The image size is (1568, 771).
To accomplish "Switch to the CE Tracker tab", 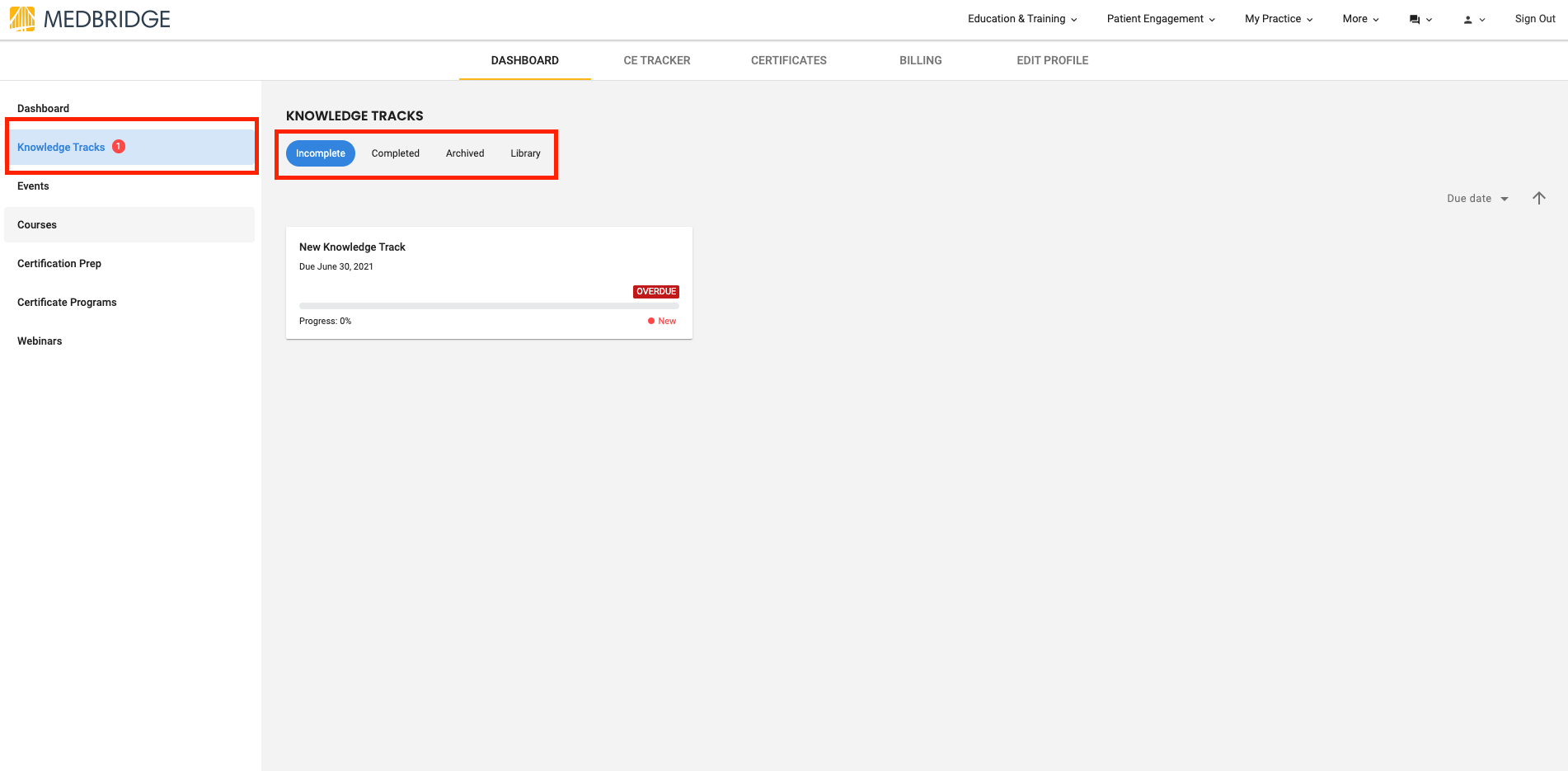I will click(657, 60).
